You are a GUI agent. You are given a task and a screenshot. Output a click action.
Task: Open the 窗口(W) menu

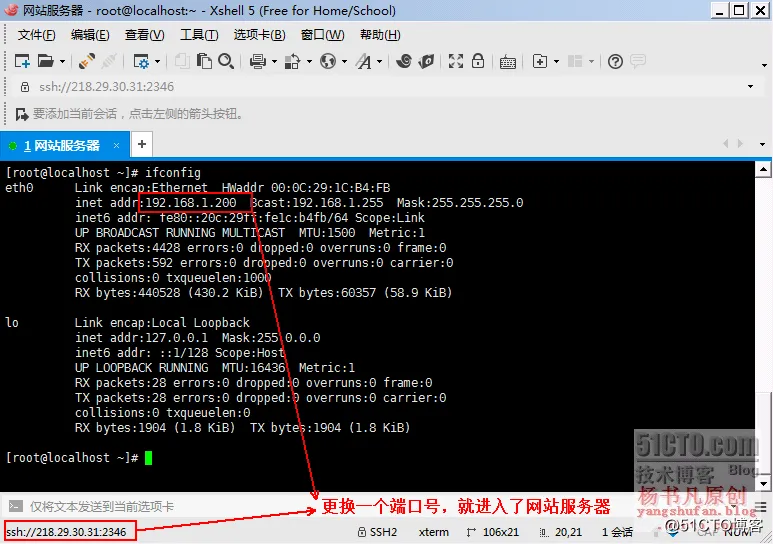322,35
